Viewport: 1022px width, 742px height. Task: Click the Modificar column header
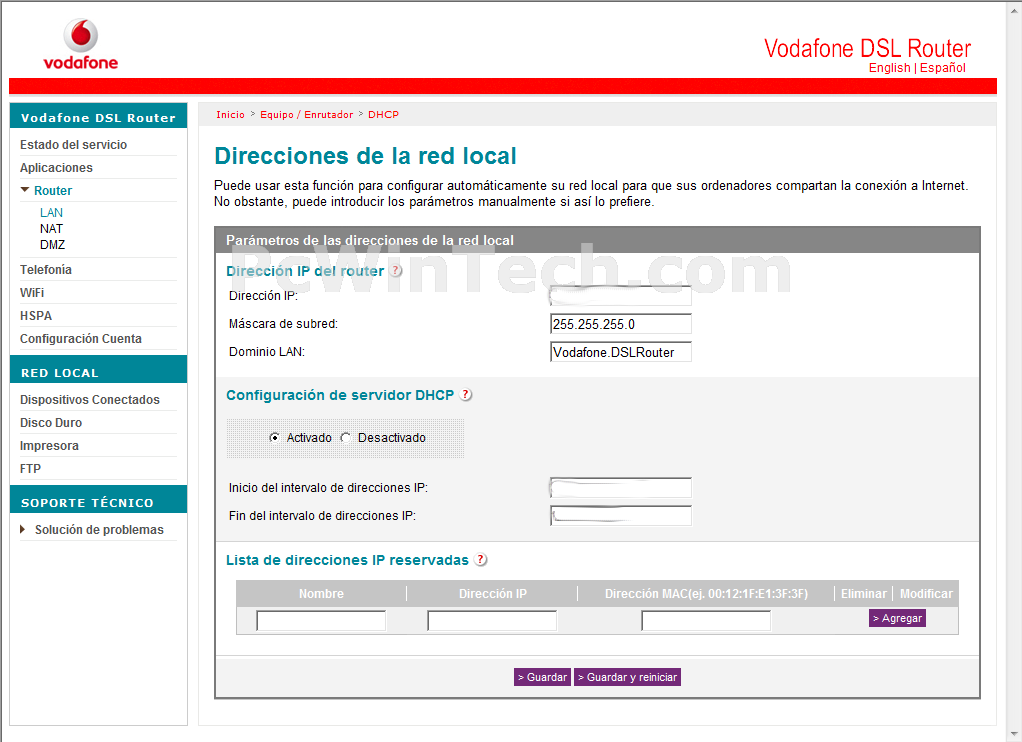point(926,593)
